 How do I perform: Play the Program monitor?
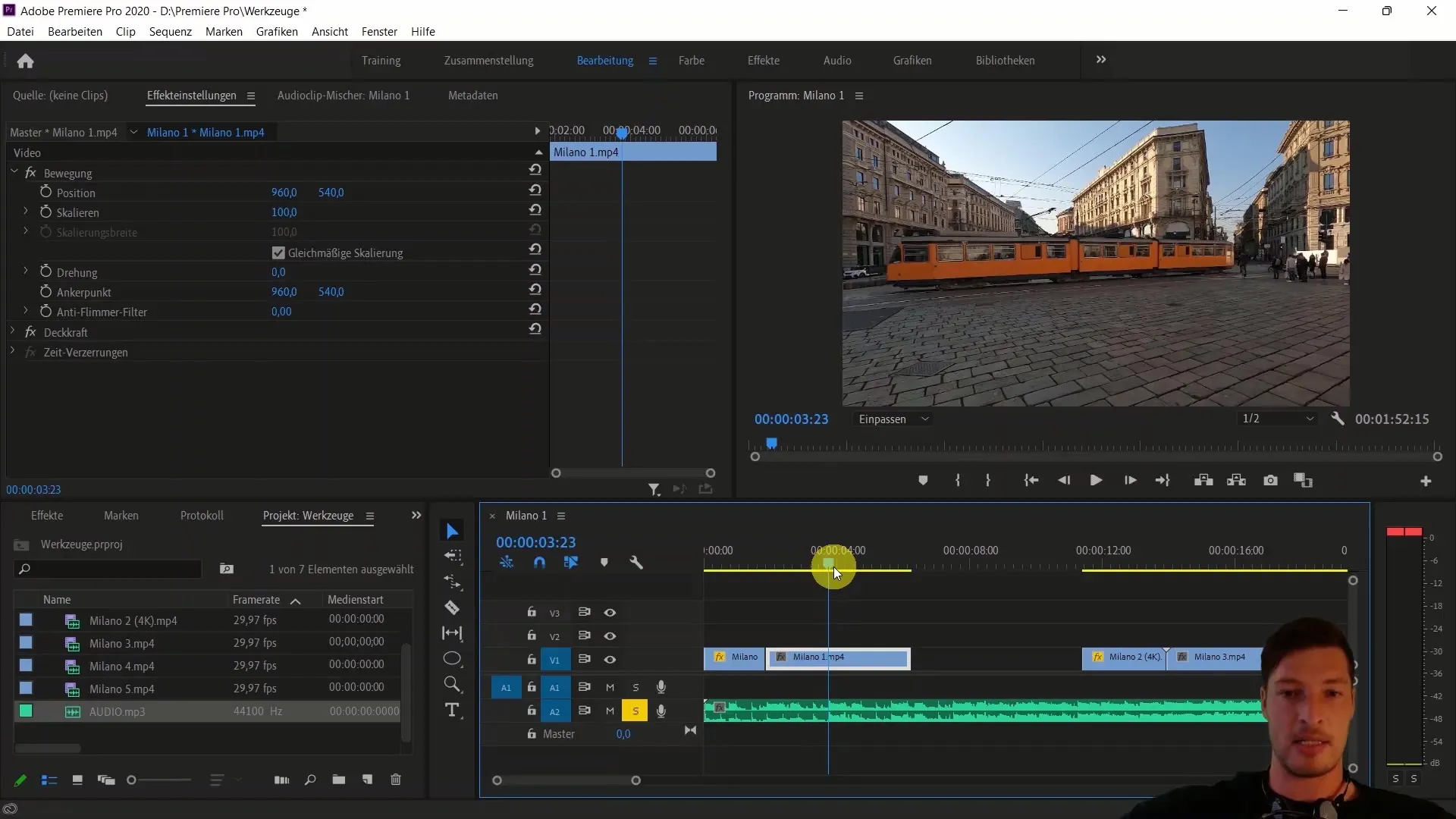pos(1096,481)
